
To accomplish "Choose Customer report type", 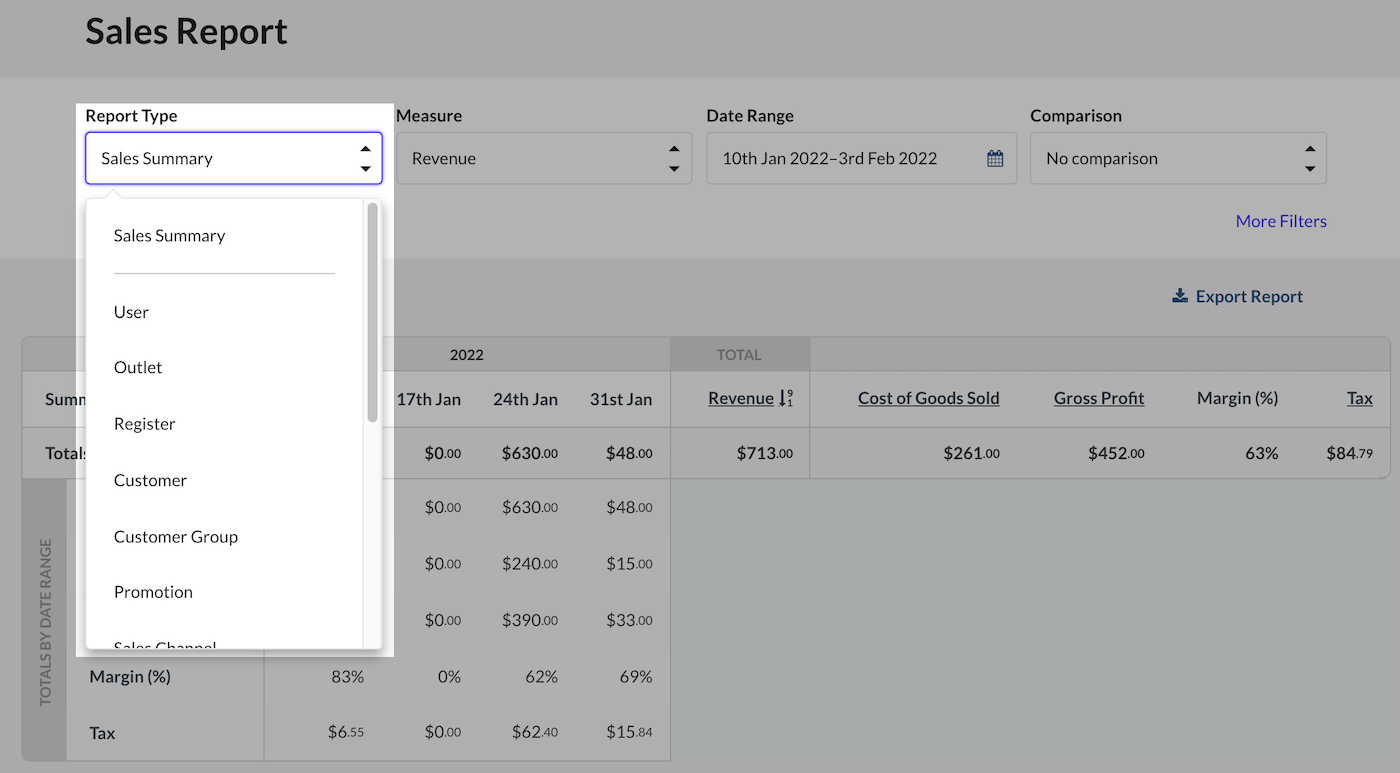I will point(150,480).
